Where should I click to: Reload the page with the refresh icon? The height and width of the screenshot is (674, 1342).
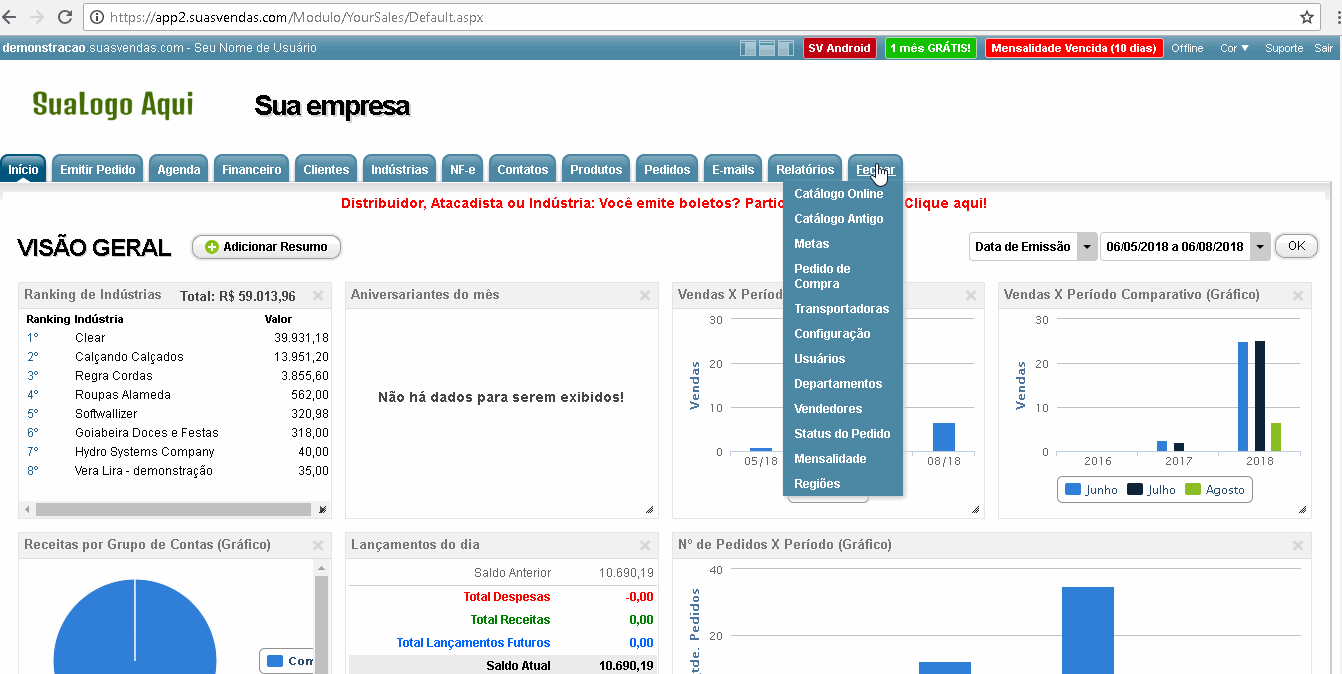tap(65, 17)
